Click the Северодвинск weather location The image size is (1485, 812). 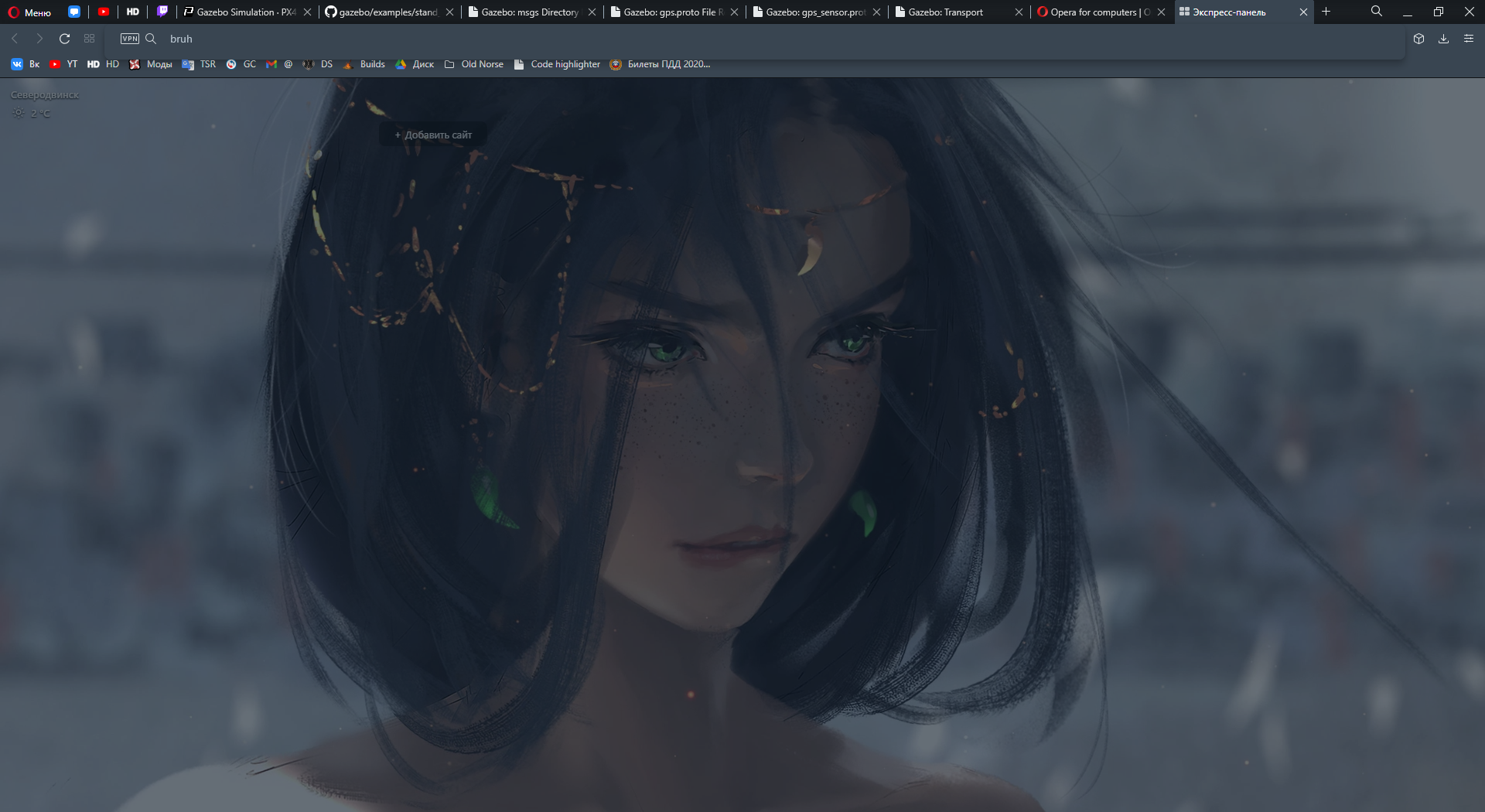pyautogui.click(x=45, y=95)
